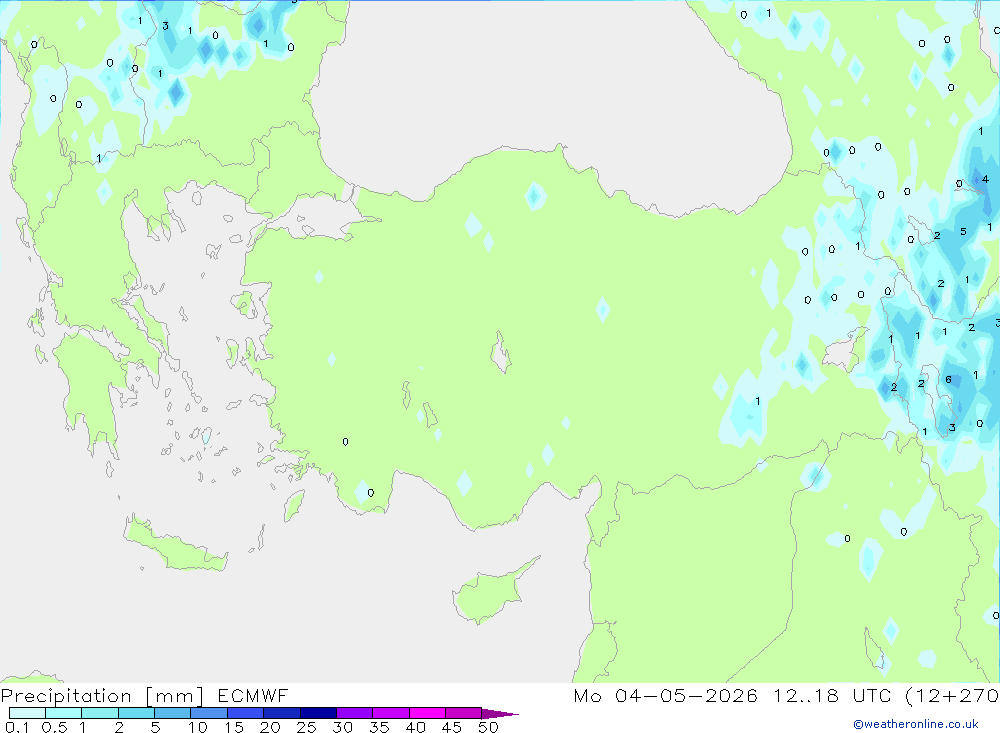Click the 'Precipitation [mm]' title text
The width and height of the screenshot is (1000, 733).
tap(102, 696)
